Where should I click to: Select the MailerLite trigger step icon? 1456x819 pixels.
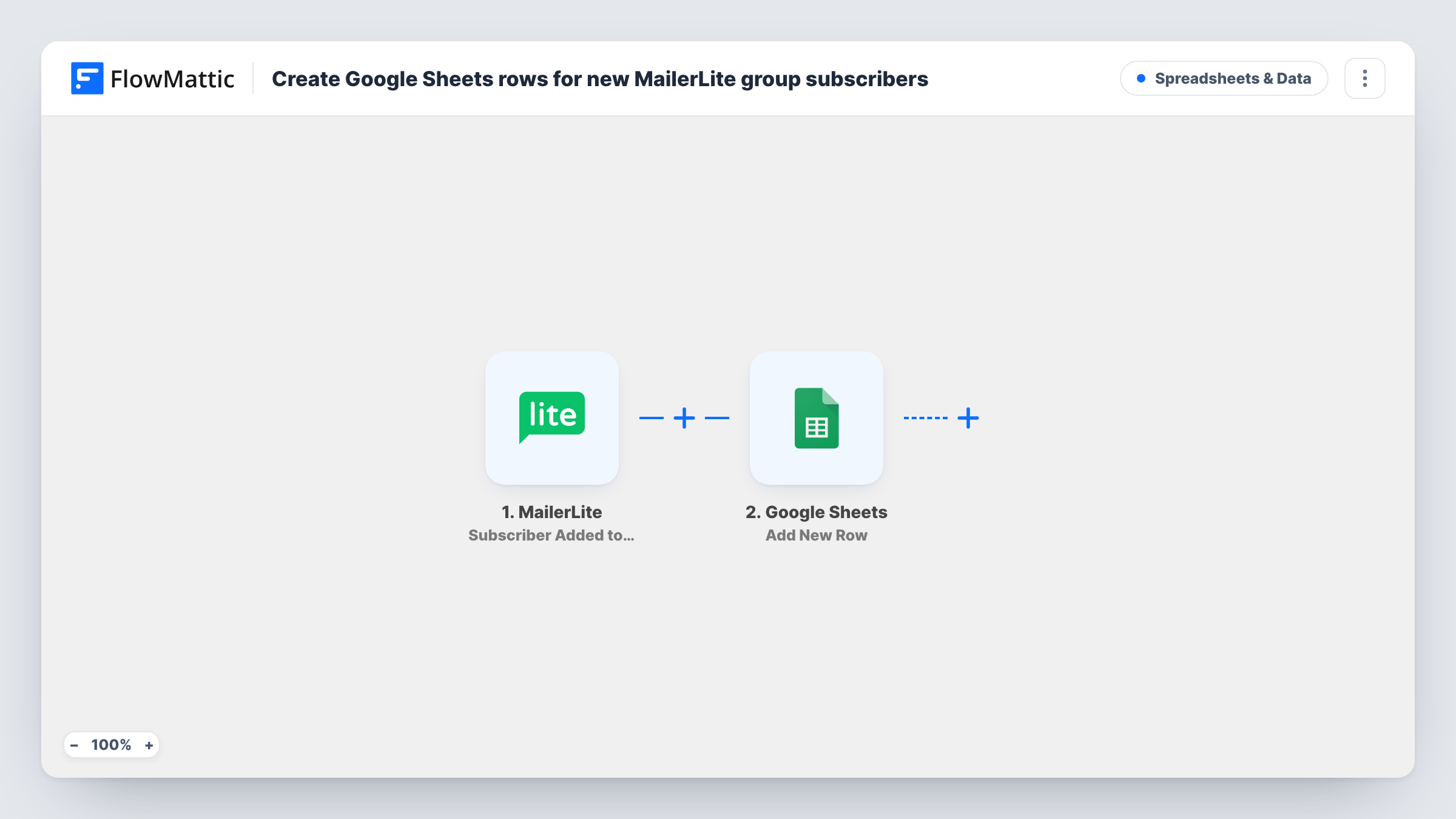click(552, 418)
